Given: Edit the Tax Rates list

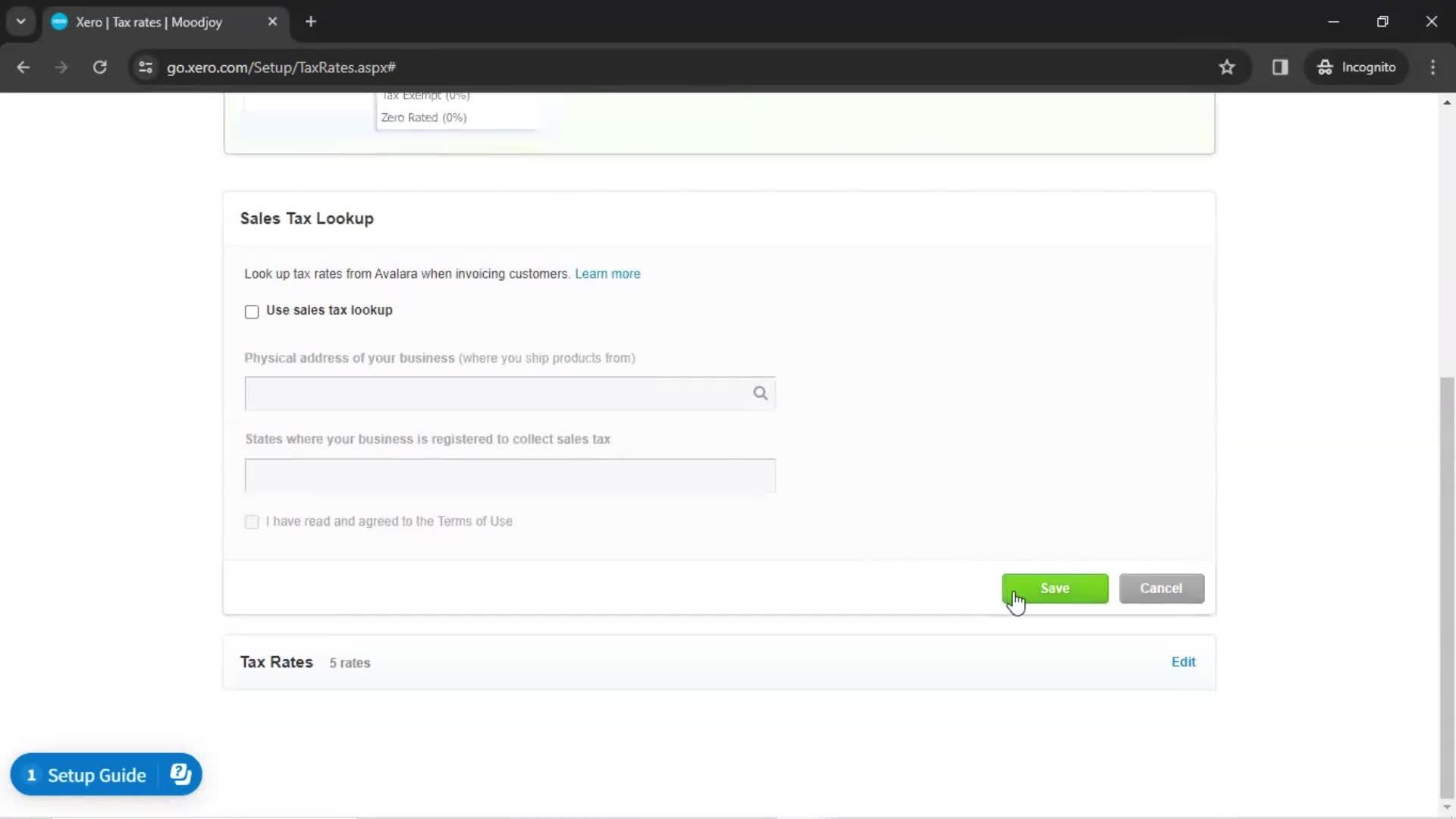Looking at the screenshot, I should (x=1183, y=662).
